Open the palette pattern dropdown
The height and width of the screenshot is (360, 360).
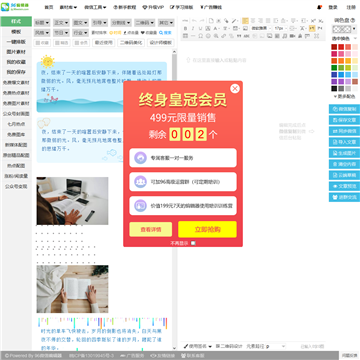pyautogui.click(x=354, y=29)
